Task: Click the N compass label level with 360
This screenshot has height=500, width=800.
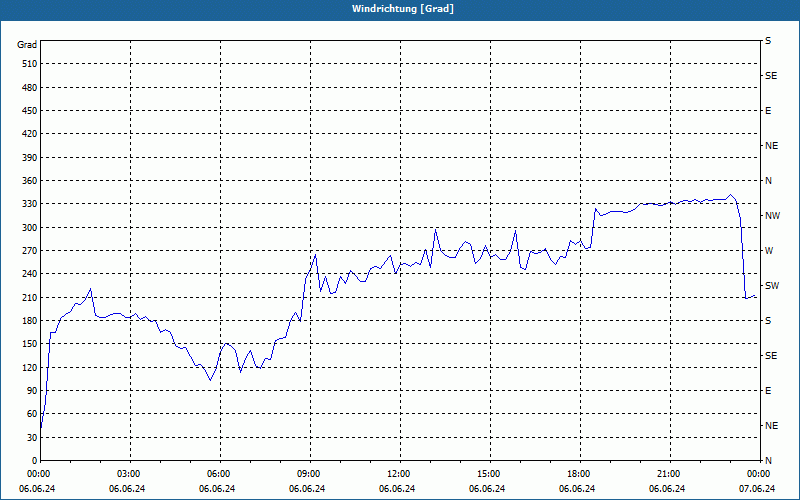Action: click(769, 181)
